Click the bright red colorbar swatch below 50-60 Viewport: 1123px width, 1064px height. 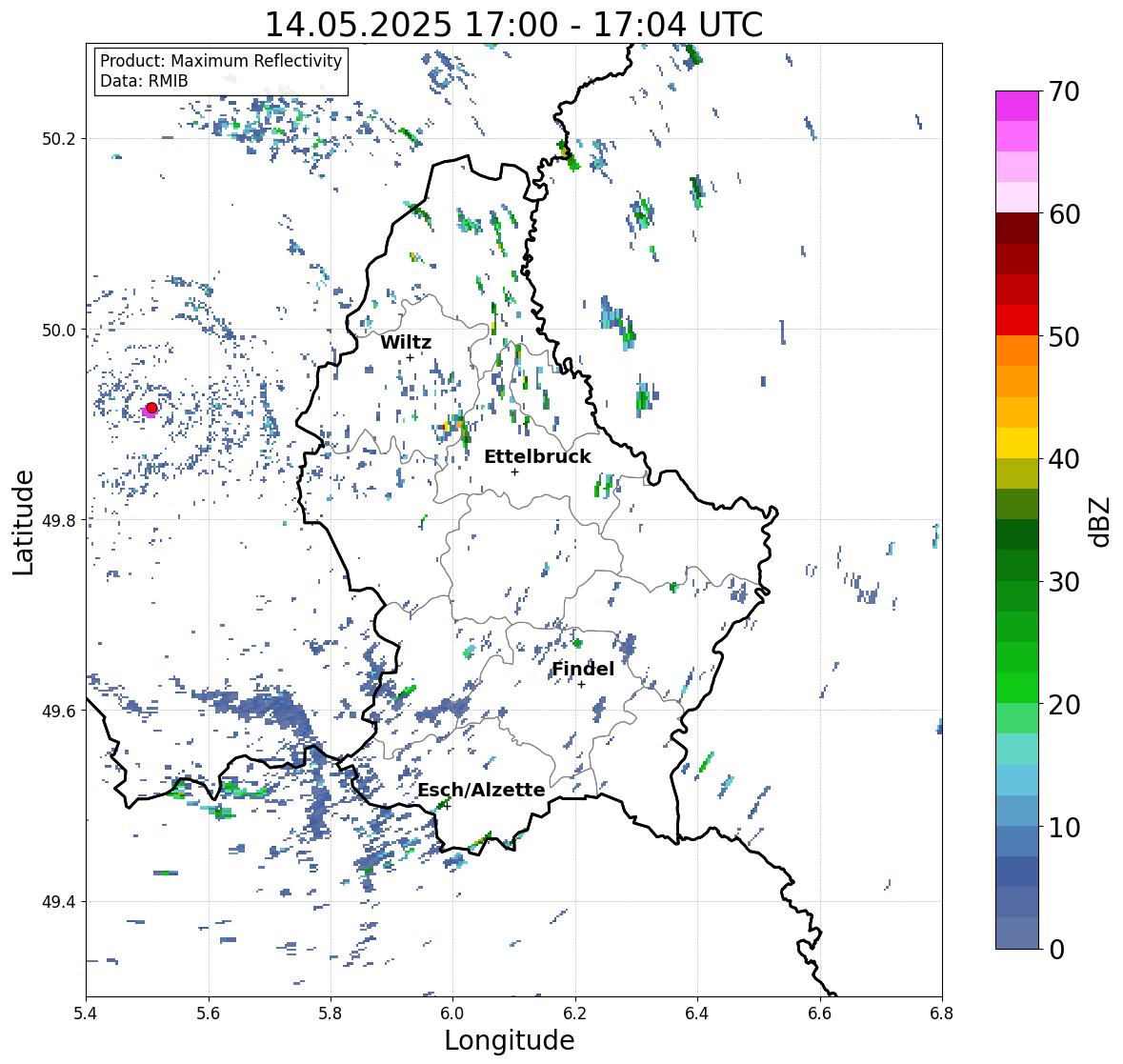click(x=1017, y=320)
